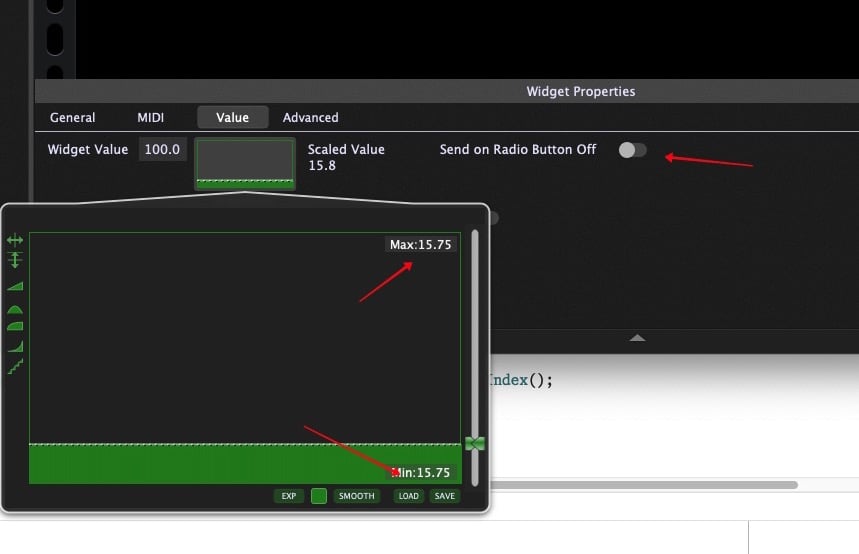Click LOAD to load a curve
The height and width of the screenshot is (554, 859).
tap(408, 496)
